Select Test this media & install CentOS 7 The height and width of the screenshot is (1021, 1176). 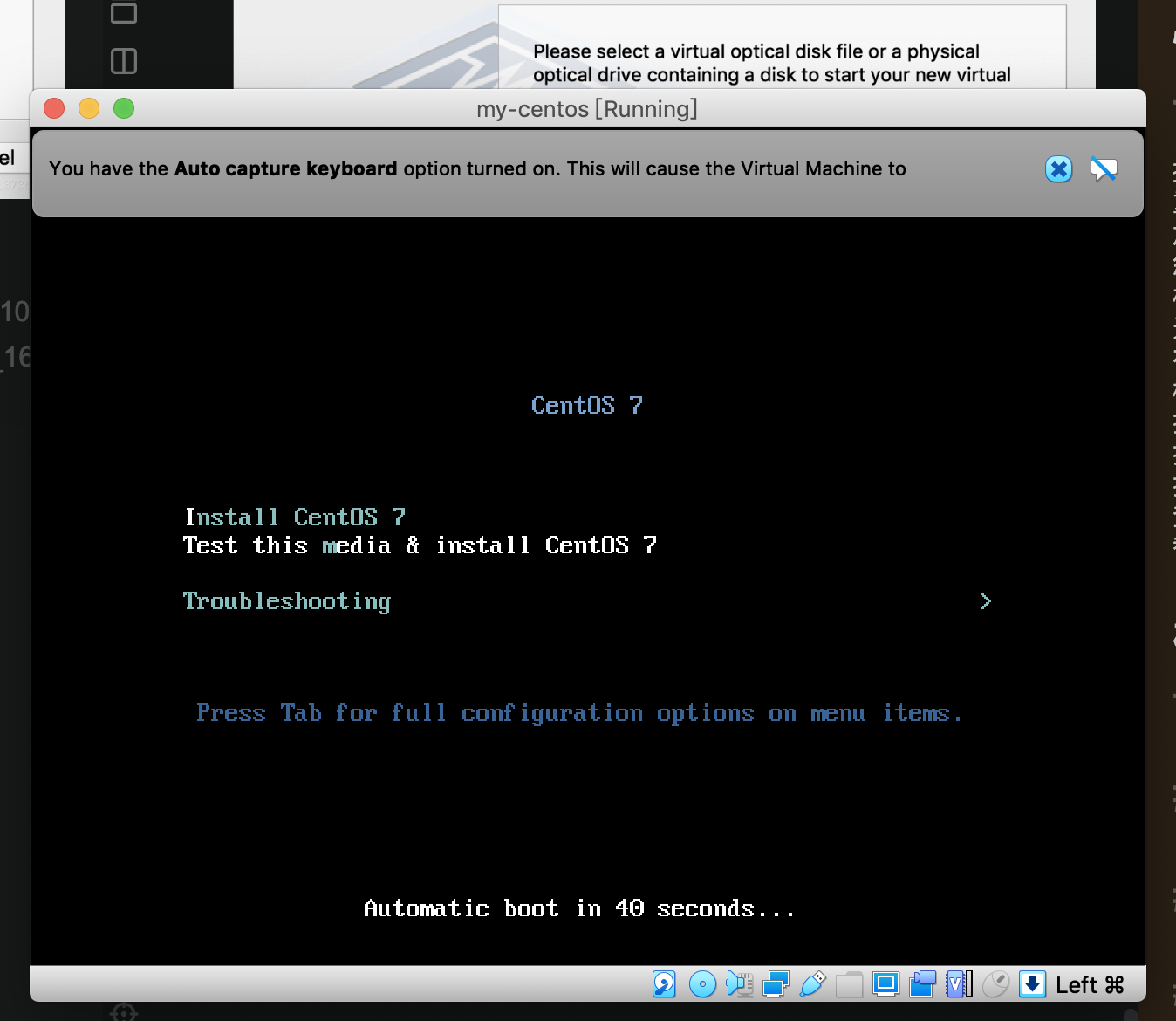pyautogui.click(x=420, y=545)
